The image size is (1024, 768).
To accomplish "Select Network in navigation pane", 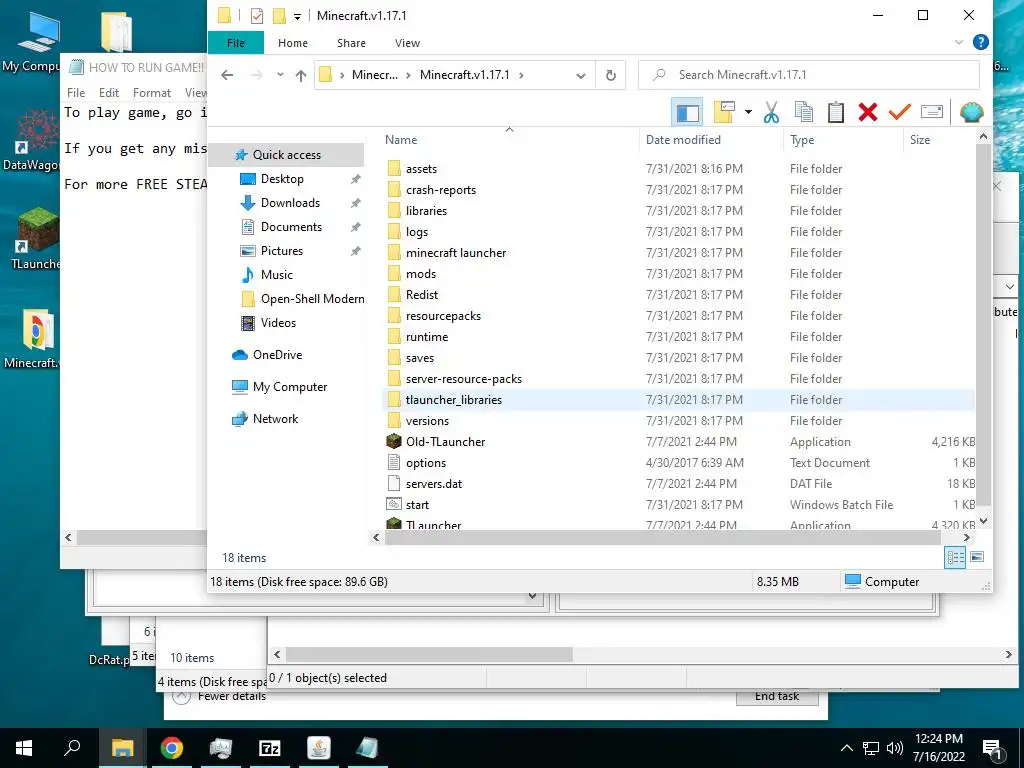I will [x=275, y=419].
